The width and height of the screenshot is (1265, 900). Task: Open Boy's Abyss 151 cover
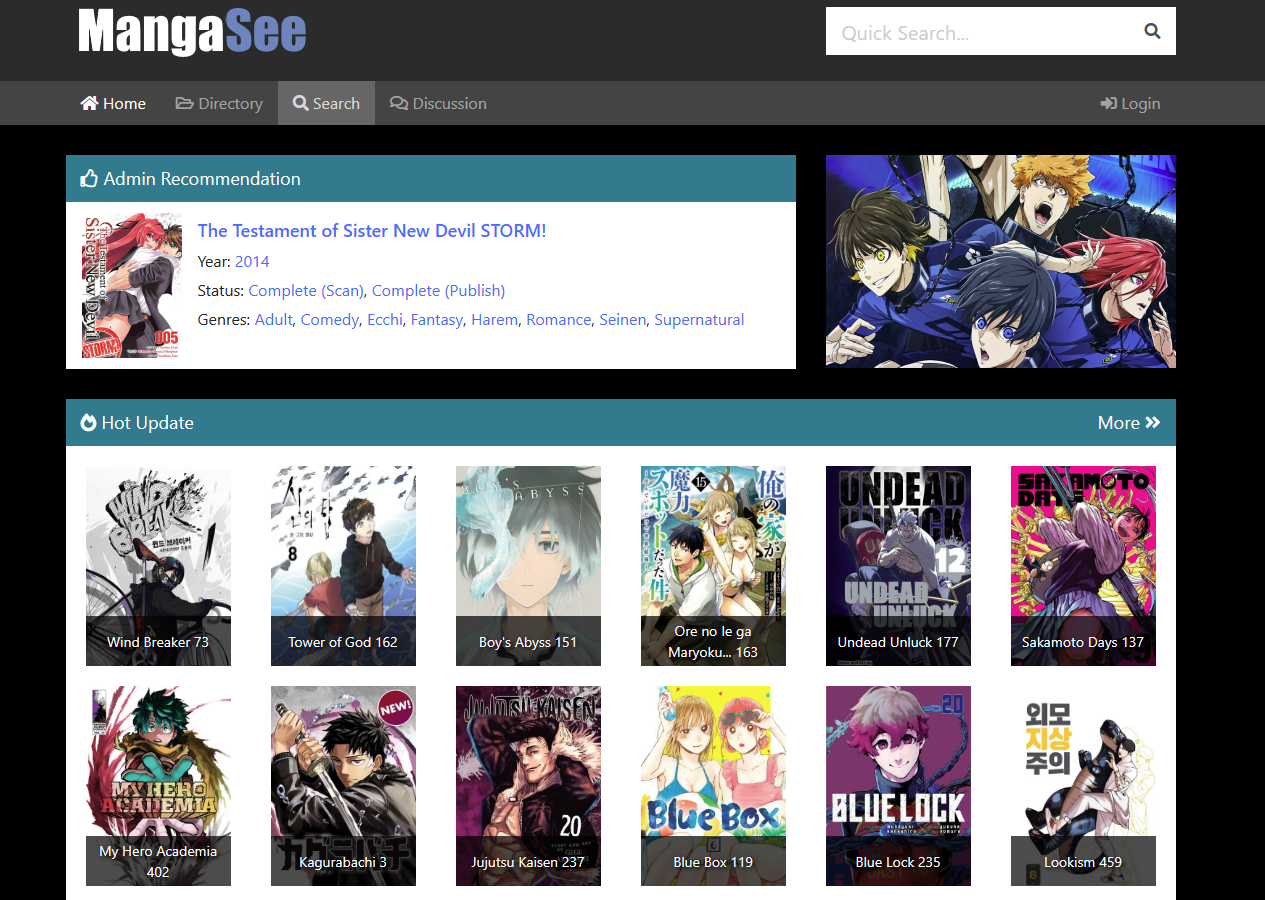[x=528, y=566]
